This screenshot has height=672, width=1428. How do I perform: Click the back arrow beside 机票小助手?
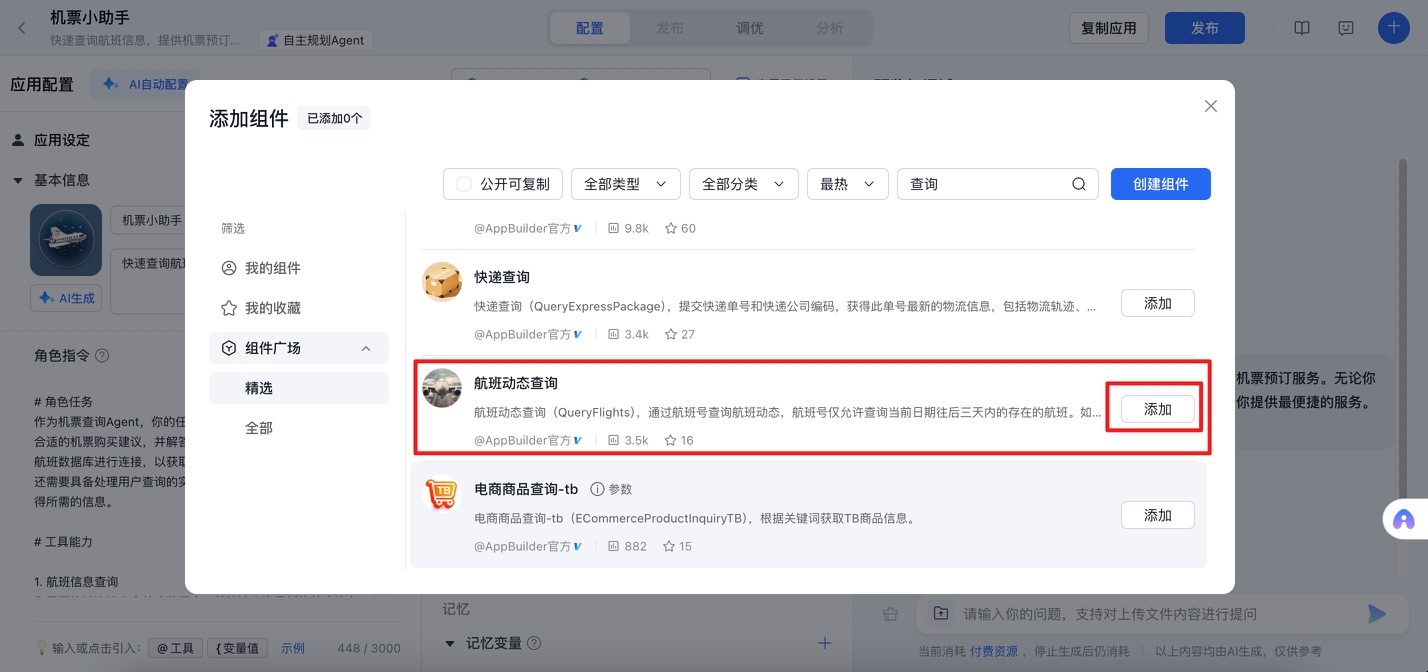[22, 27]
